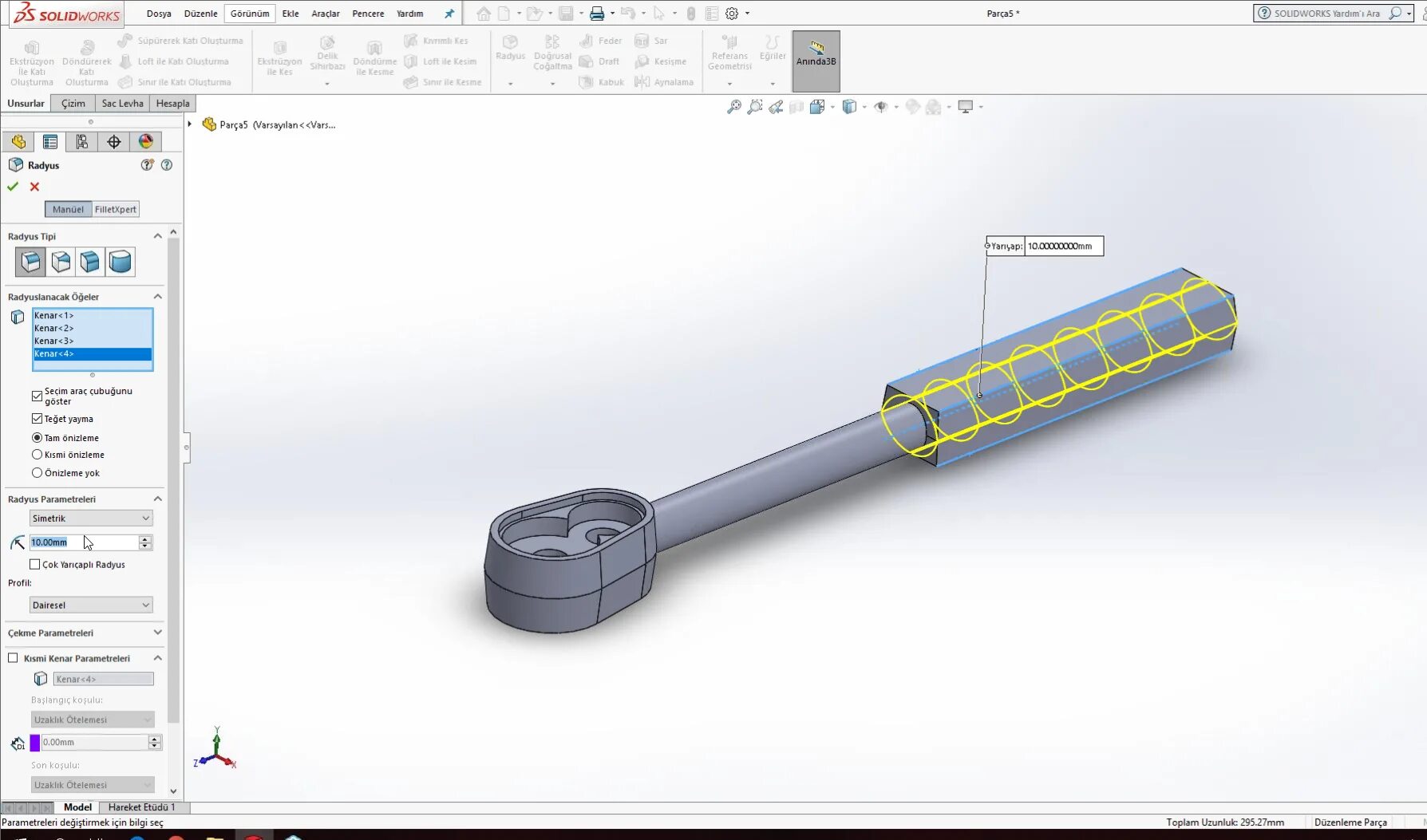Open the ConfigurationManager tab icon
This screenshot has height=840, width=1427.
click(x=81, y=142)
